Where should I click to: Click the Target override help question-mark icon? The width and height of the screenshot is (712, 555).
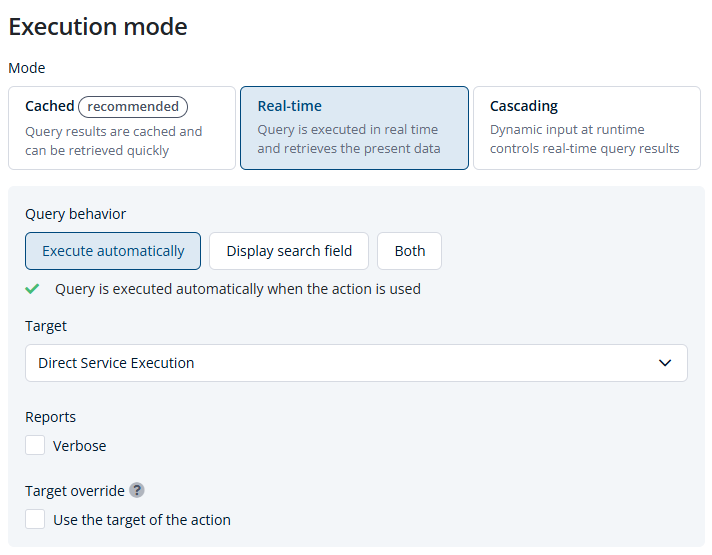(137, 491)
